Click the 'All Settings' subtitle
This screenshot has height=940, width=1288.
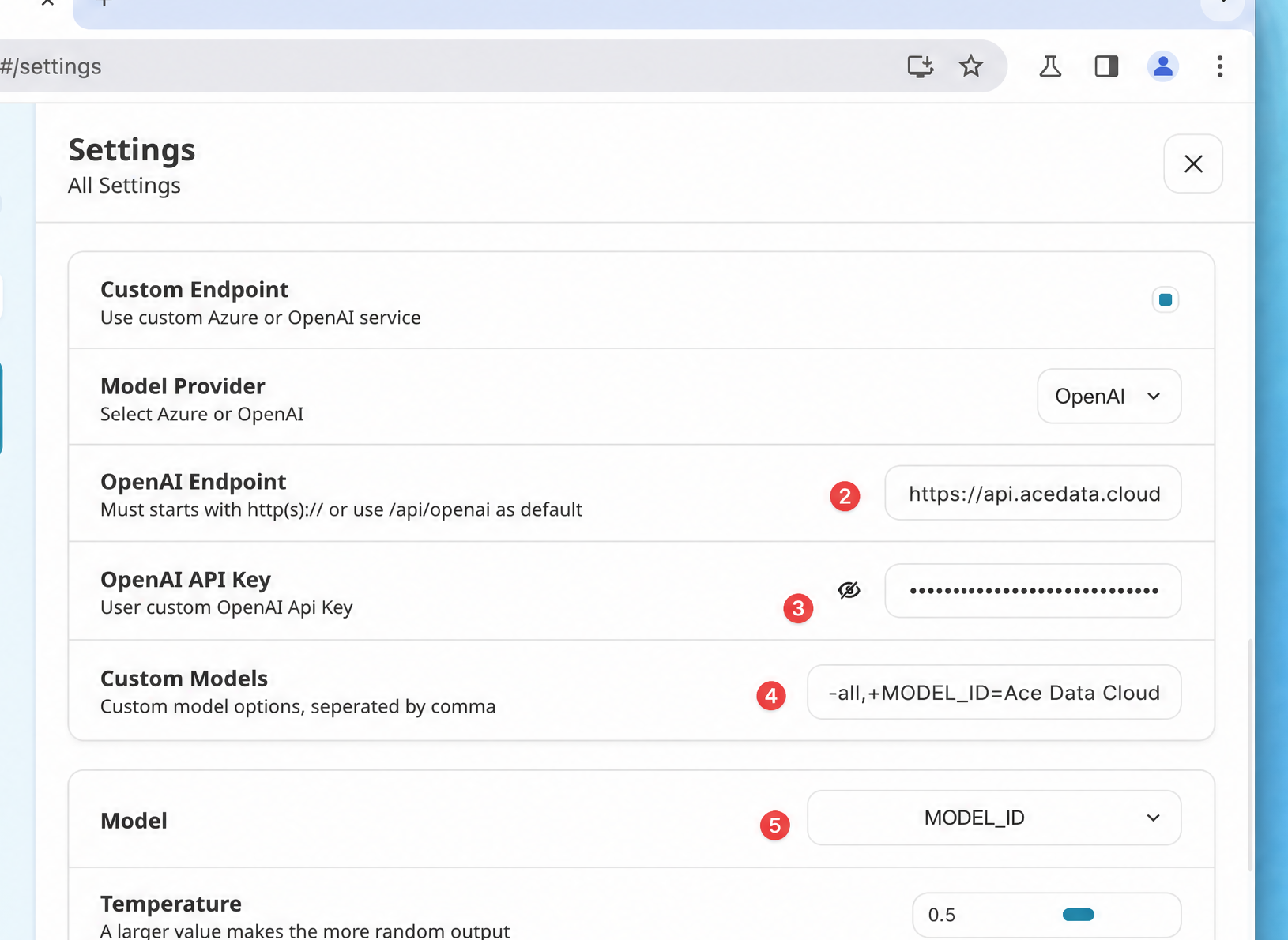(124, 186)
